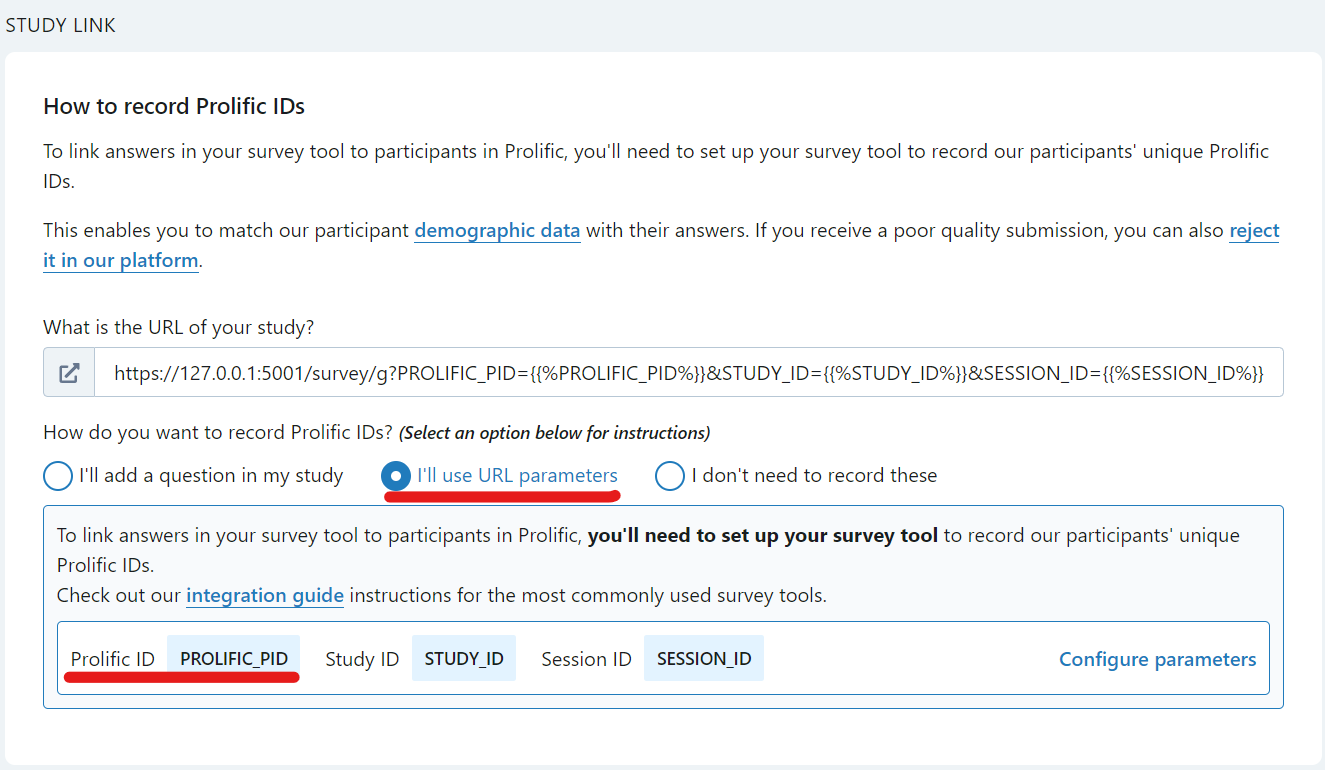The image size is (1325, 770).
Task: Click "How do you want to record Prolific IDs?" text
Action: click(x=218, y=433)
